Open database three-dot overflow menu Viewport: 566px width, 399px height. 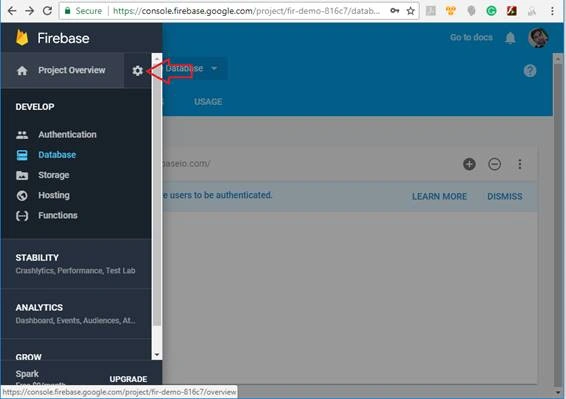[x=519, y=164]
